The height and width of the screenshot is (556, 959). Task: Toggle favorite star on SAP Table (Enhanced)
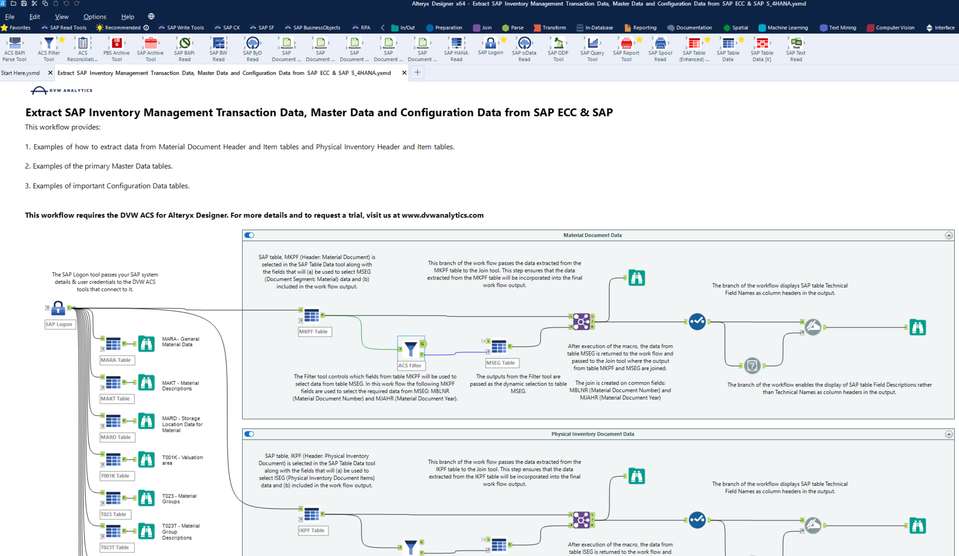707,40
